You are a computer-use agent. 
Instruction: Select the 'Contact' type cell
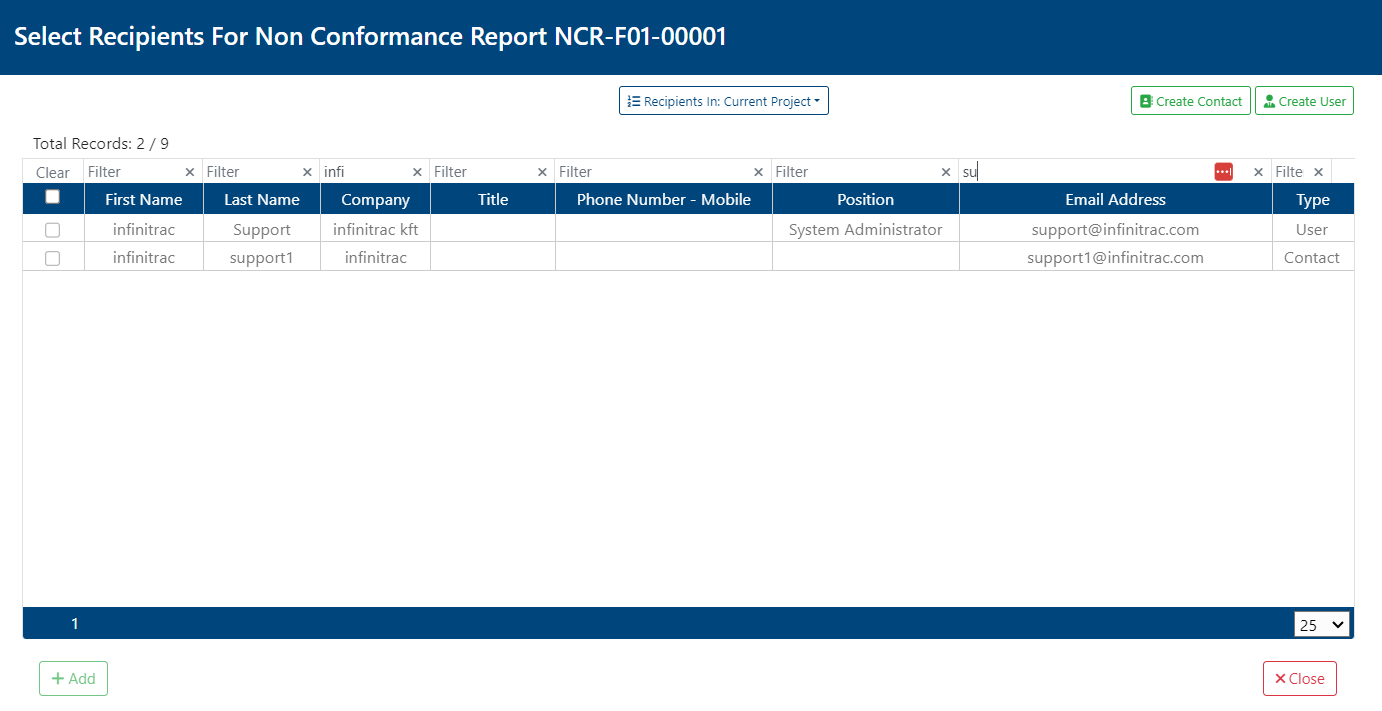1312,258
